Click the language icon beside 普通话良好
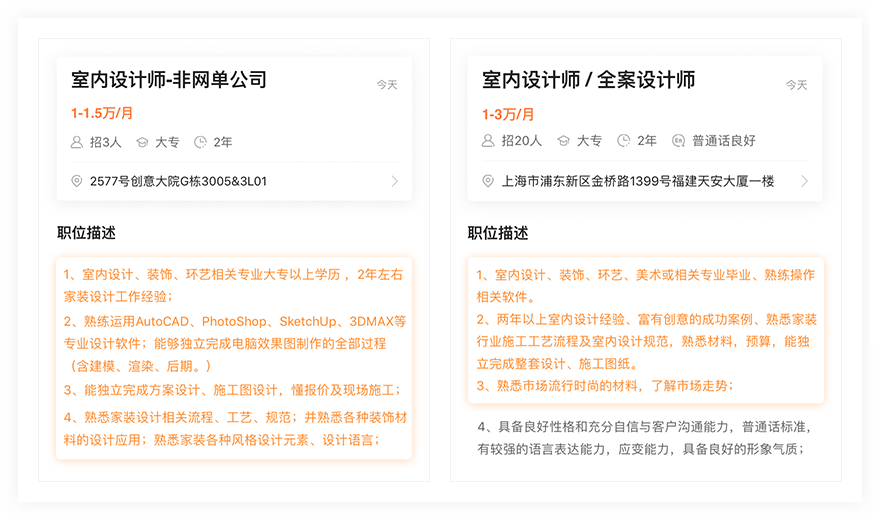Screen dimensions: 880x520 pyautogui.click(x=678, y=141)
